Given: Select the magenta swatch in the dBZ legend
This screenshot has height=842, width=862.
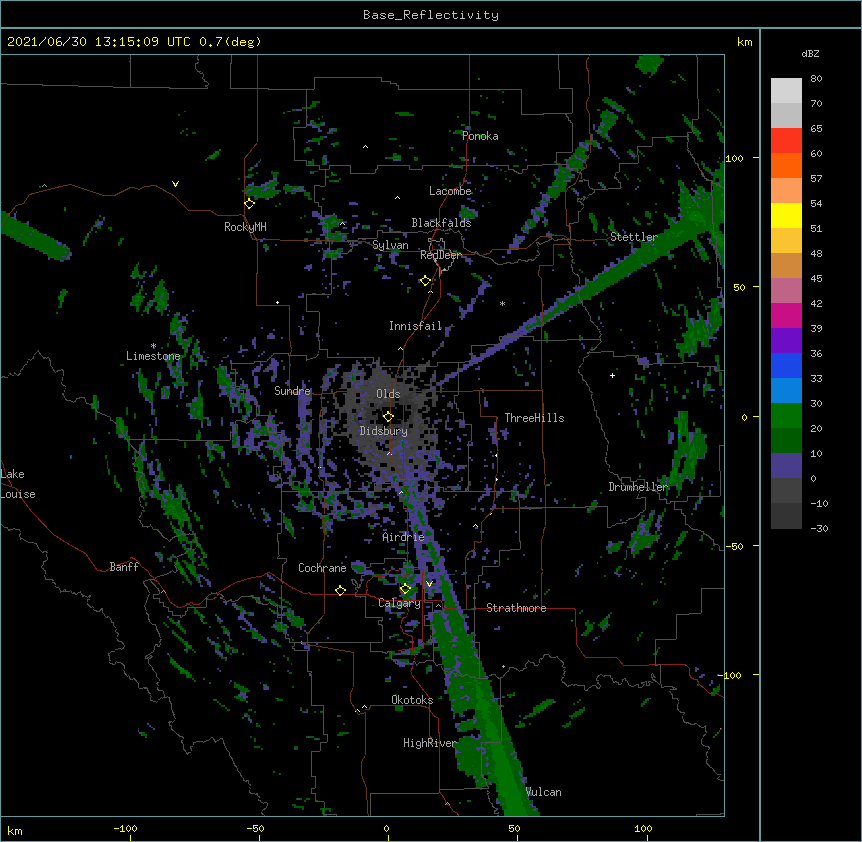Looking at the screenshot, I should click(786, 315).
